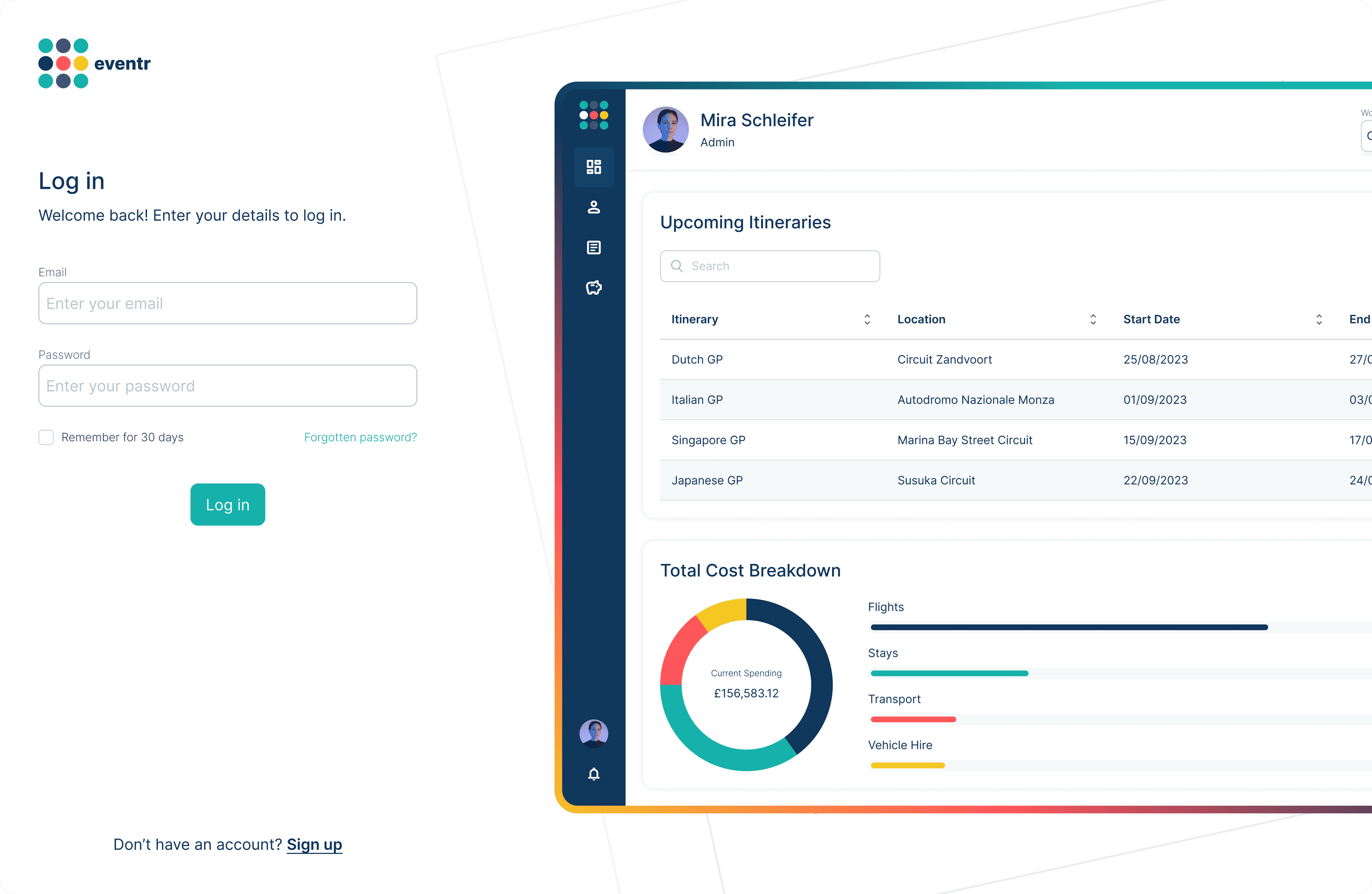Open the user profile sidebar icon

tap(593, 208)
